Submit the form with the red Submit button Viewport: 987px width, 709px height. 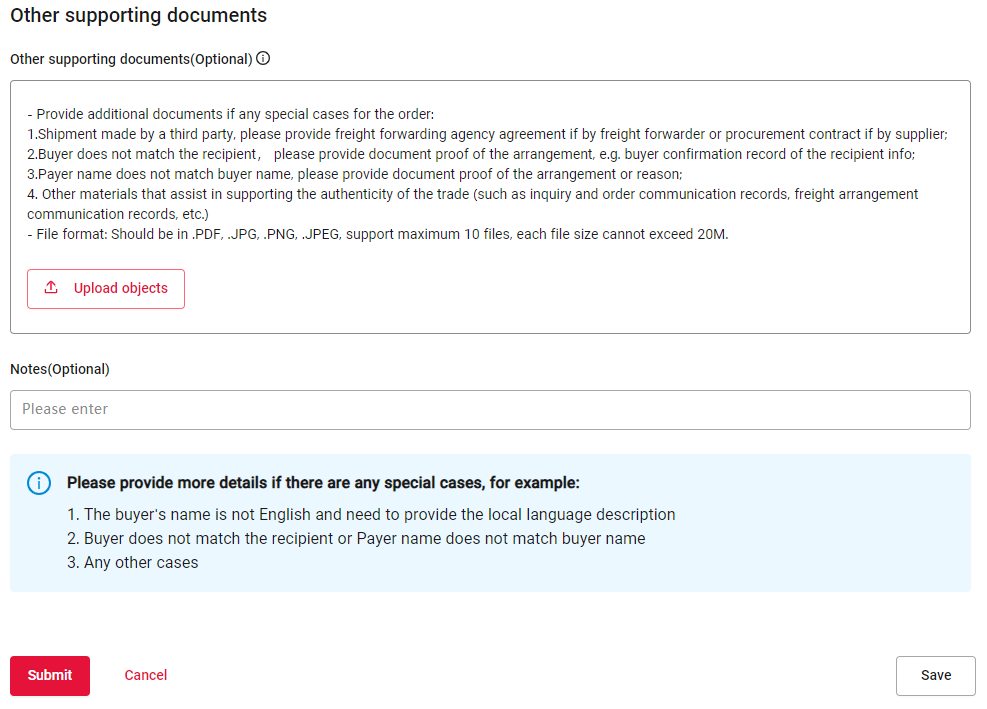click(x=50, y=675)
